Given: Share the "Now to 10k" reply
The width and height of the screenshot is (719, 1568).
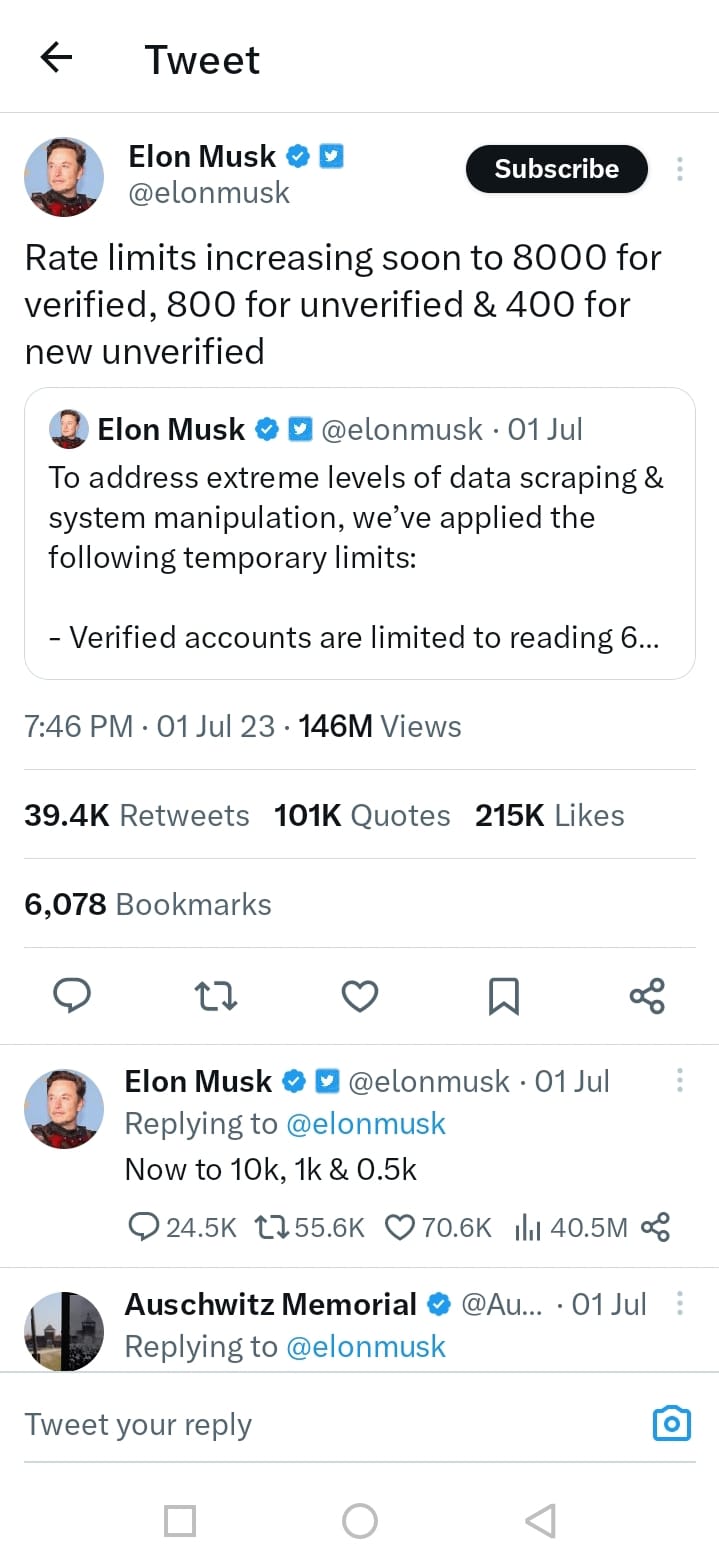Looking at the screenshot, I should tap(655, 1227).
